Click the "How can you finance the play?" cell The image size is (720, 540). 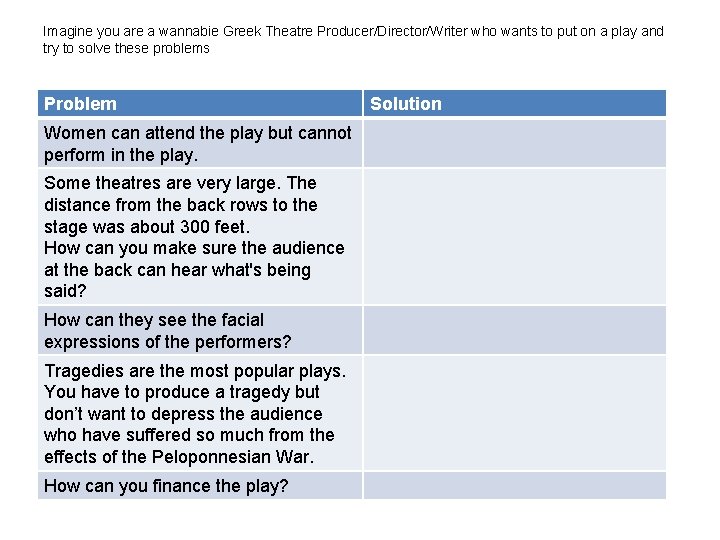click(x=166, y=486)
